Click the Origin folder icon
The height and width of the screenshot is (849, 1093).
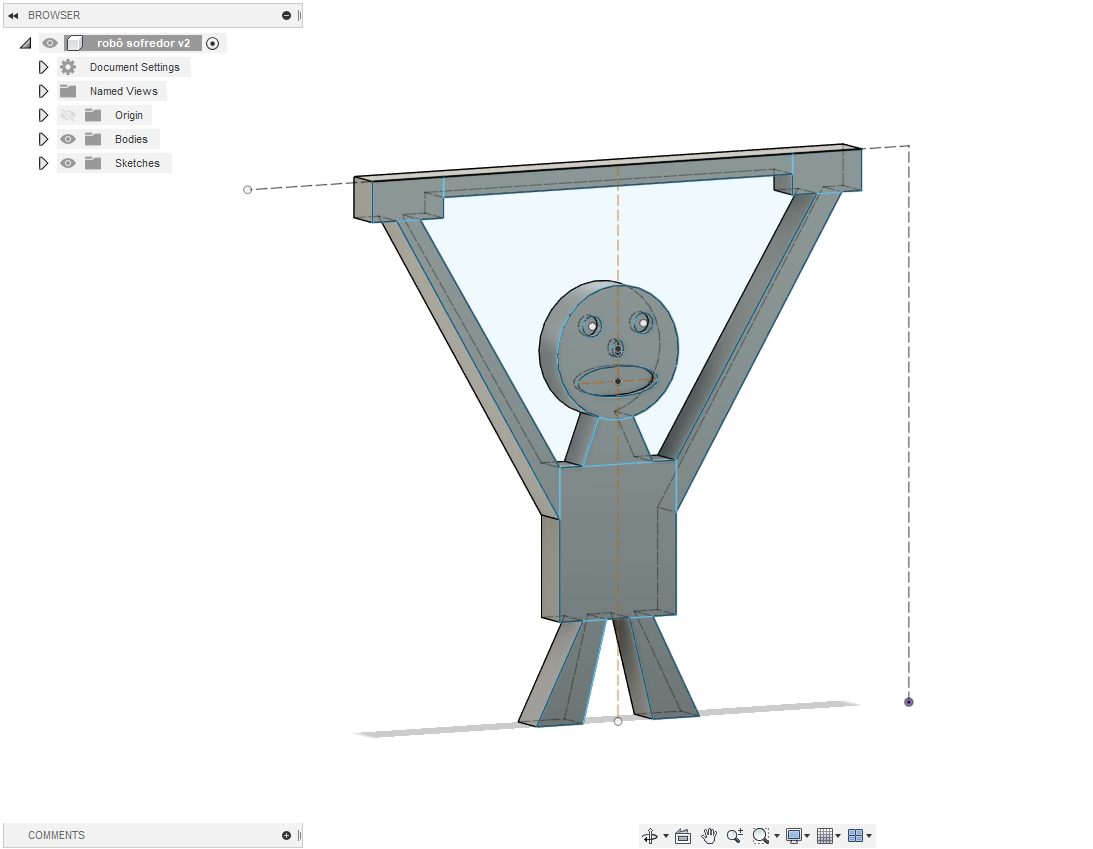93,115
